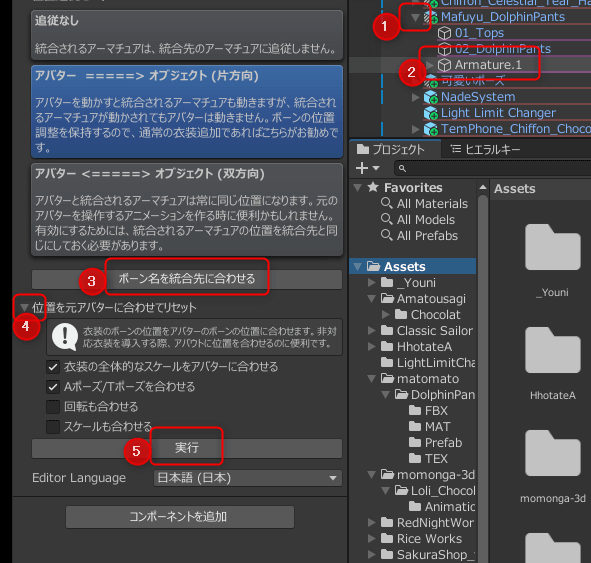Enable スケールも合わせる checkbox

click(x=53, y=427)
